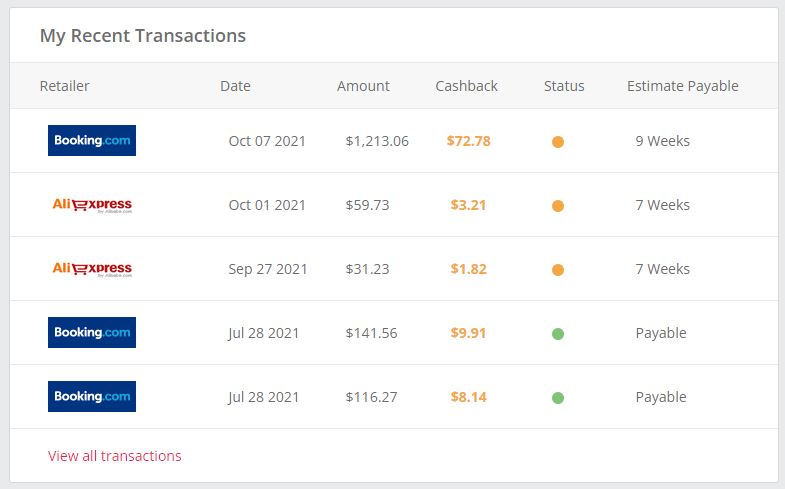Click the $9.91 cashback amount
Image resolution: width=785 pixels, height=489 pixels.
click(x=468, y=333)
